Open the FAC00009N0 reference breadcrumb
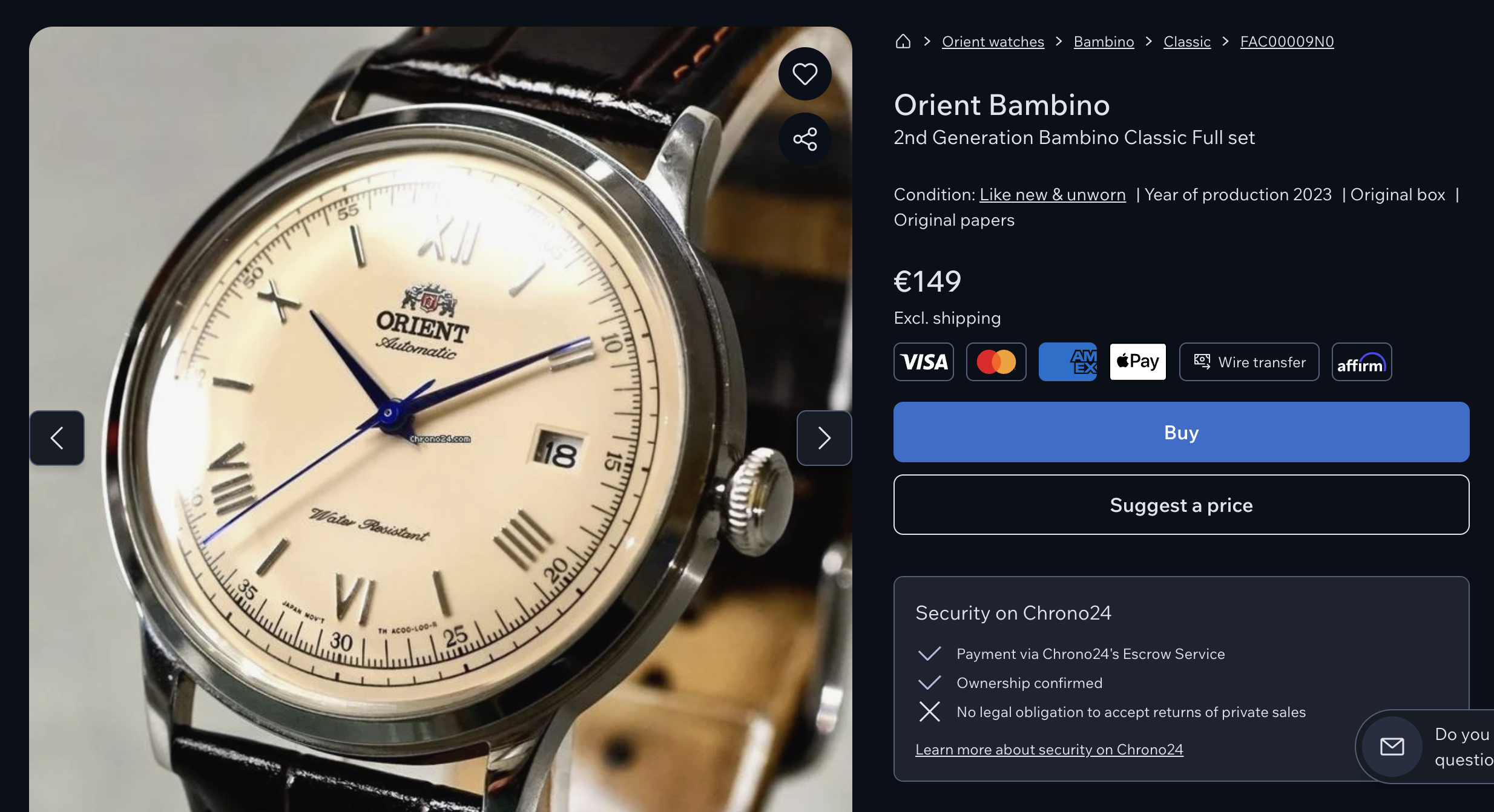 point(1287,41)
